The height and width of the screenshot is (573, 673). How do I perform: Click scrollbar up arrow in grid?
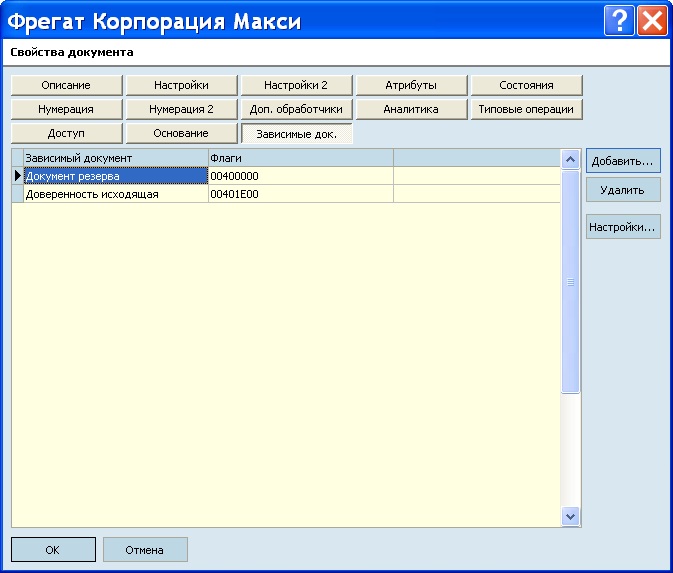coord(570,159)
